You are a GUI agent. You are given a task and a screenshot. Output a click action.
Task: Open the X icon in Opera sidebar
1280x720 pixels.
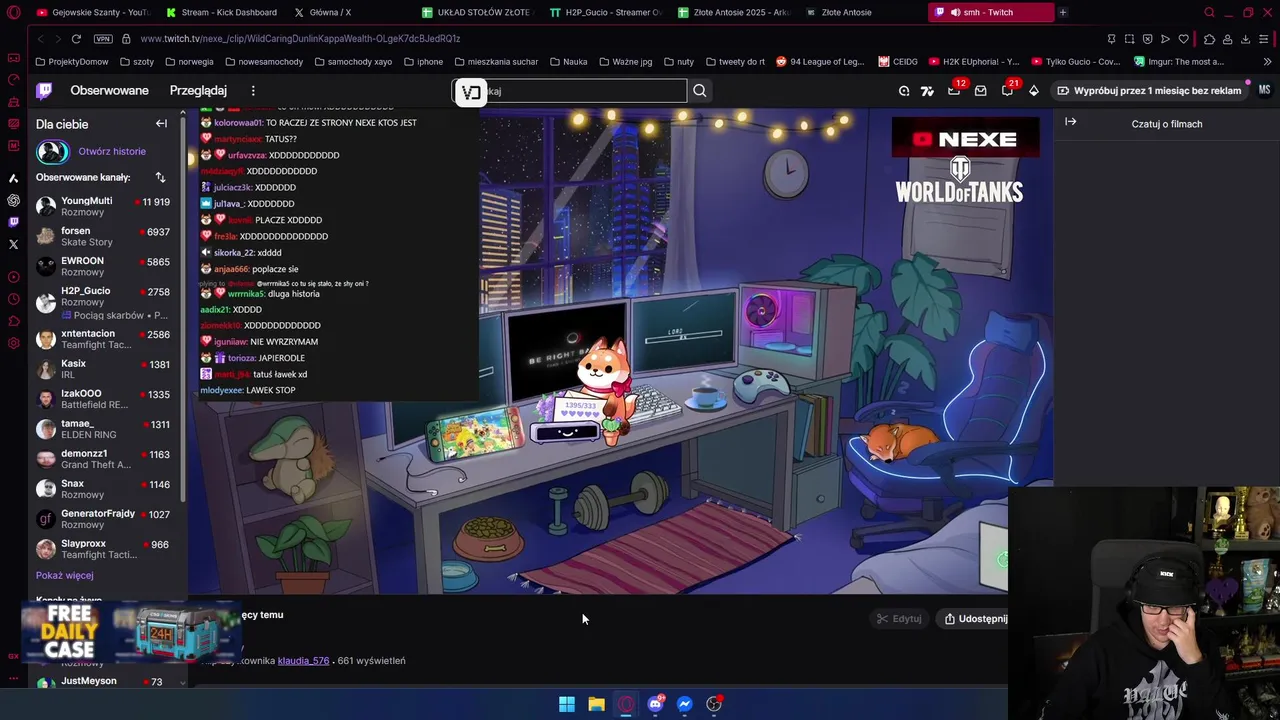[13, 244]
